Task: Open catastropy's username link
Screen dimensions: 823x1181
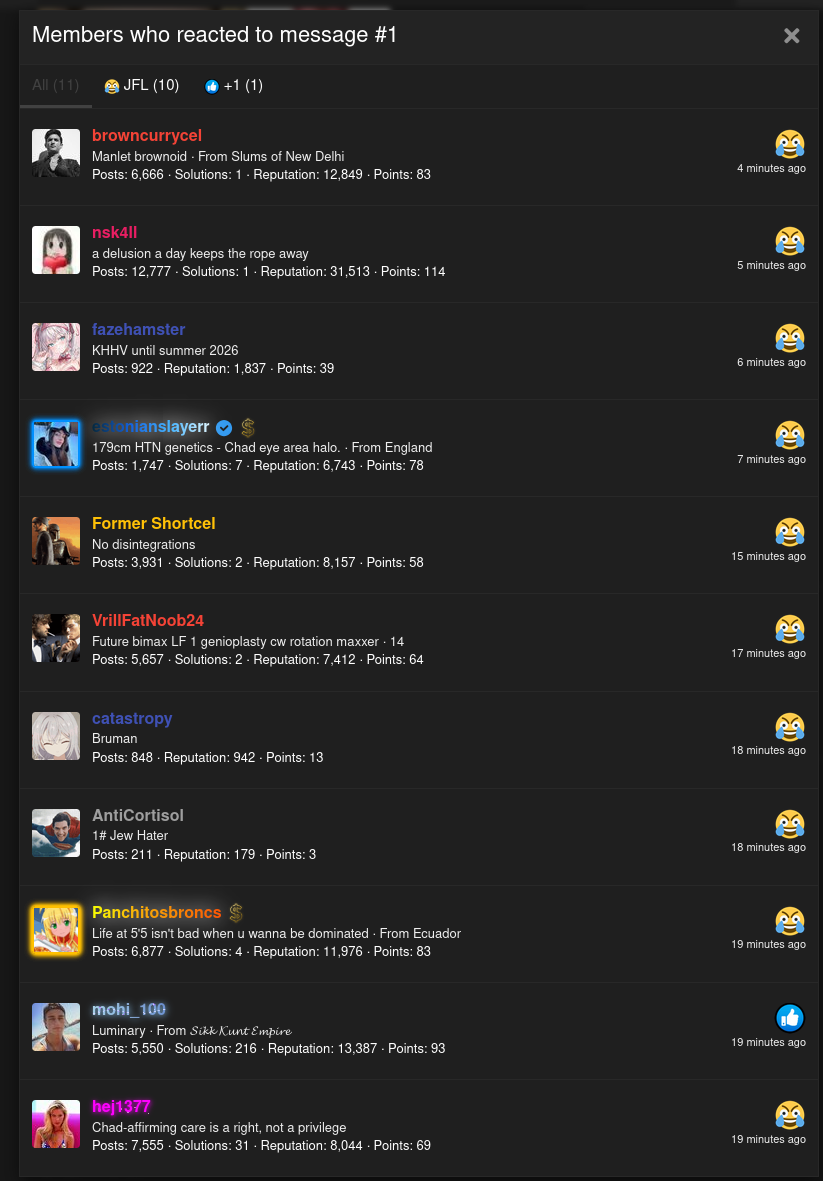Action: (x=132, y=719)
